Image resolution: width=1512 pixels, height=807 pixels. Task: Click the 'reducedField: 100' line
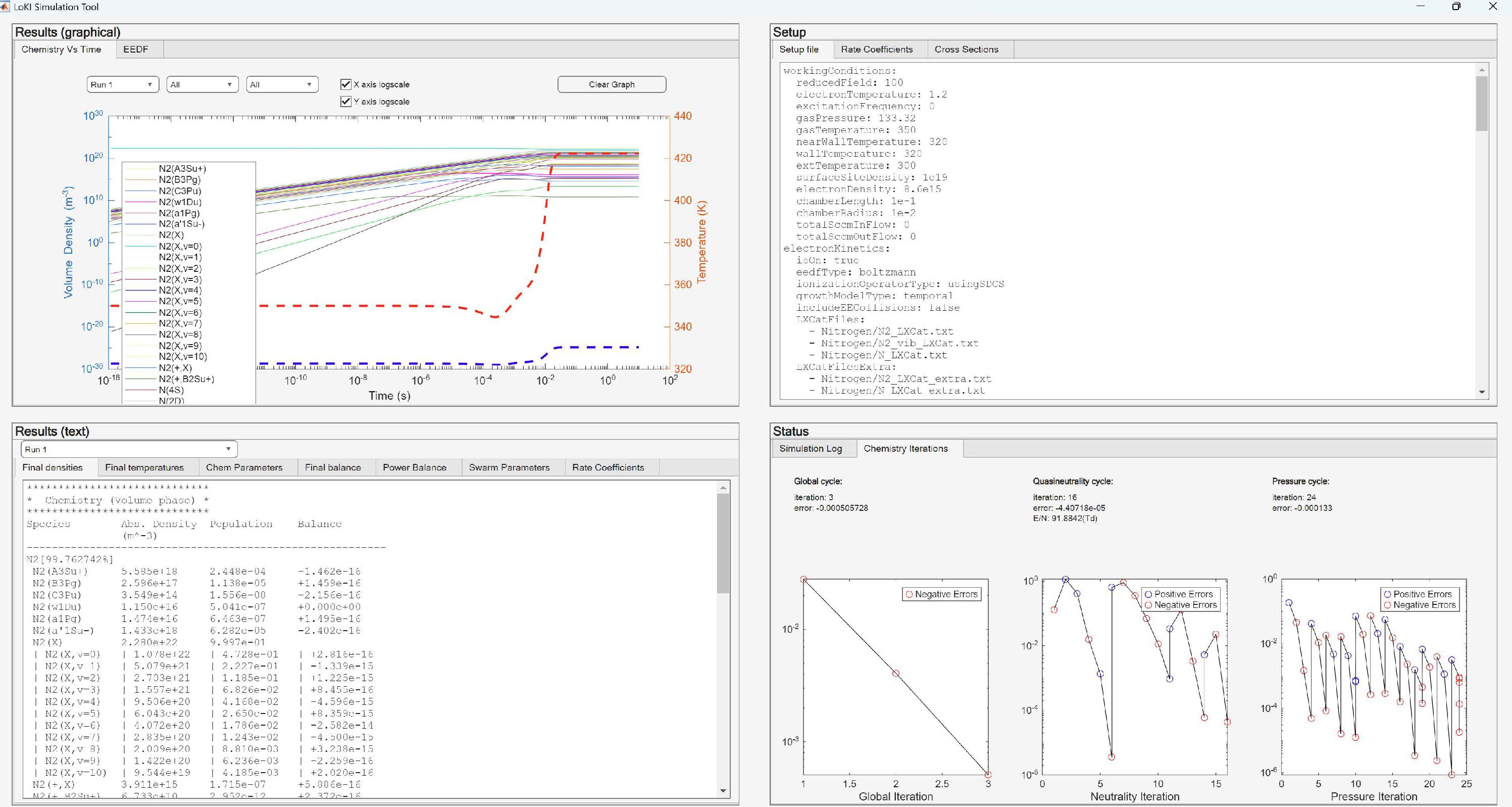(849, 83)
